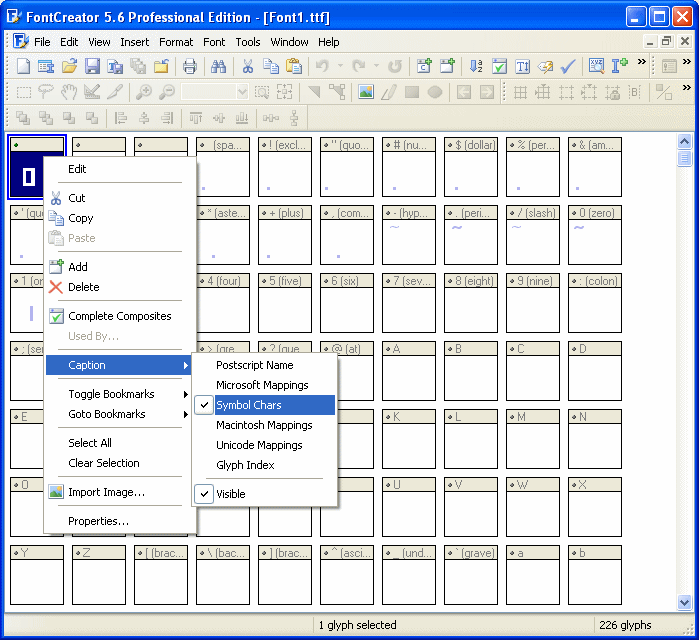Click the Test font TI icon
This screenshot has width=699, height=640.
click(x=522, y=66)
